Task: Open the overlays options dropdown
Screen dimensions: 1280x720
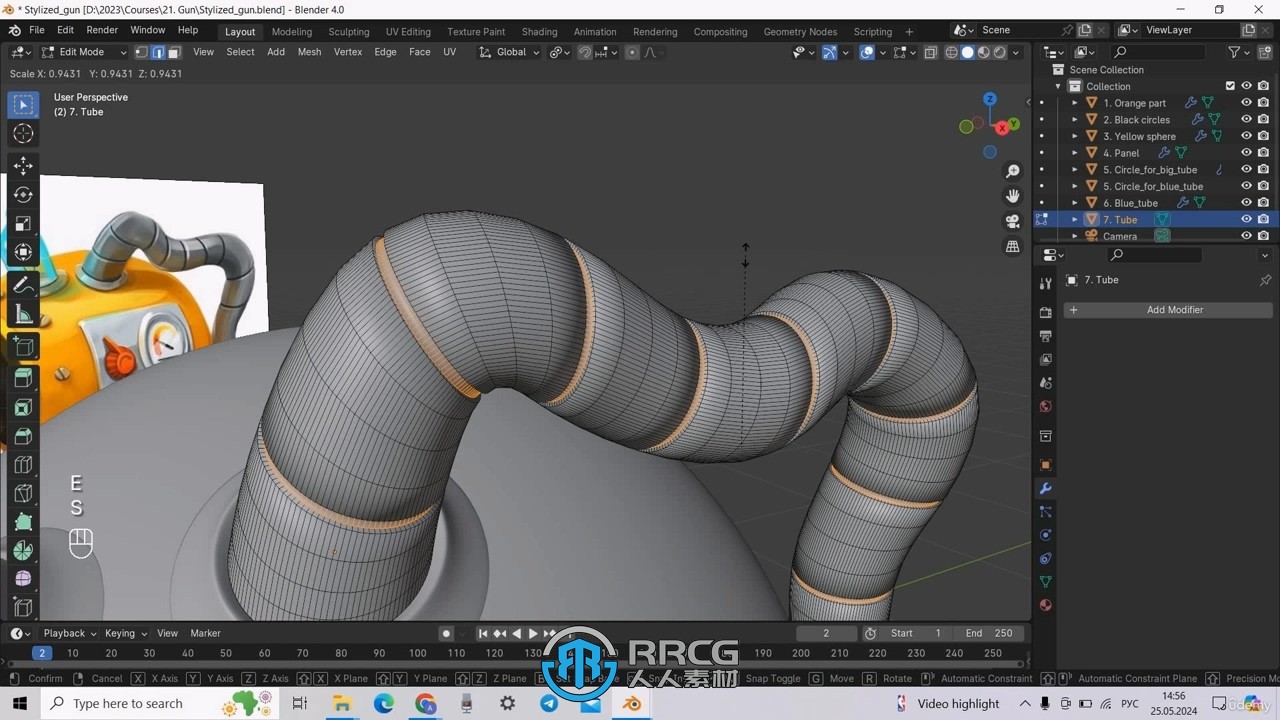Action: pos(882,52)
